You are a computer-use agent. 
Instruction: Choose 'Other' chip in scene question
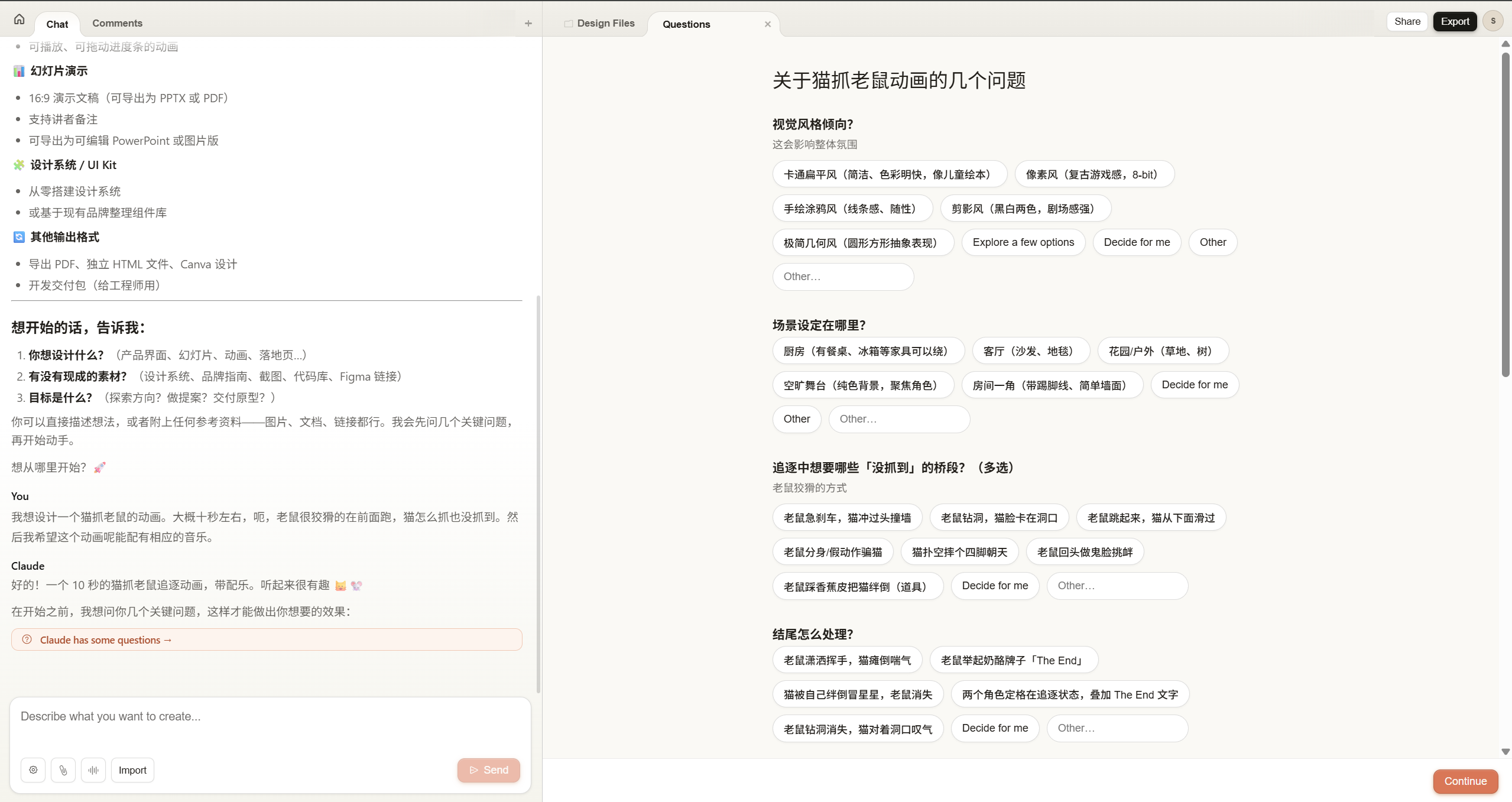797,419
